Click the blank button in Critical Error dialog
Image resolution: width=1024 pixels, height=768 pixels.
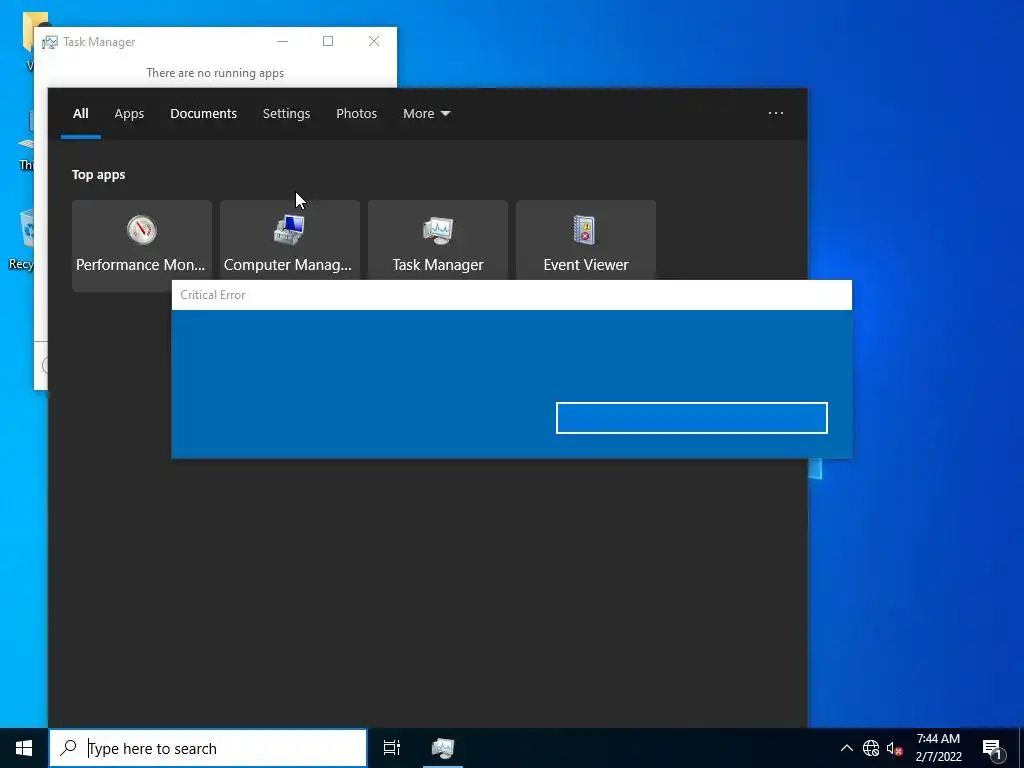click(692, 418)
